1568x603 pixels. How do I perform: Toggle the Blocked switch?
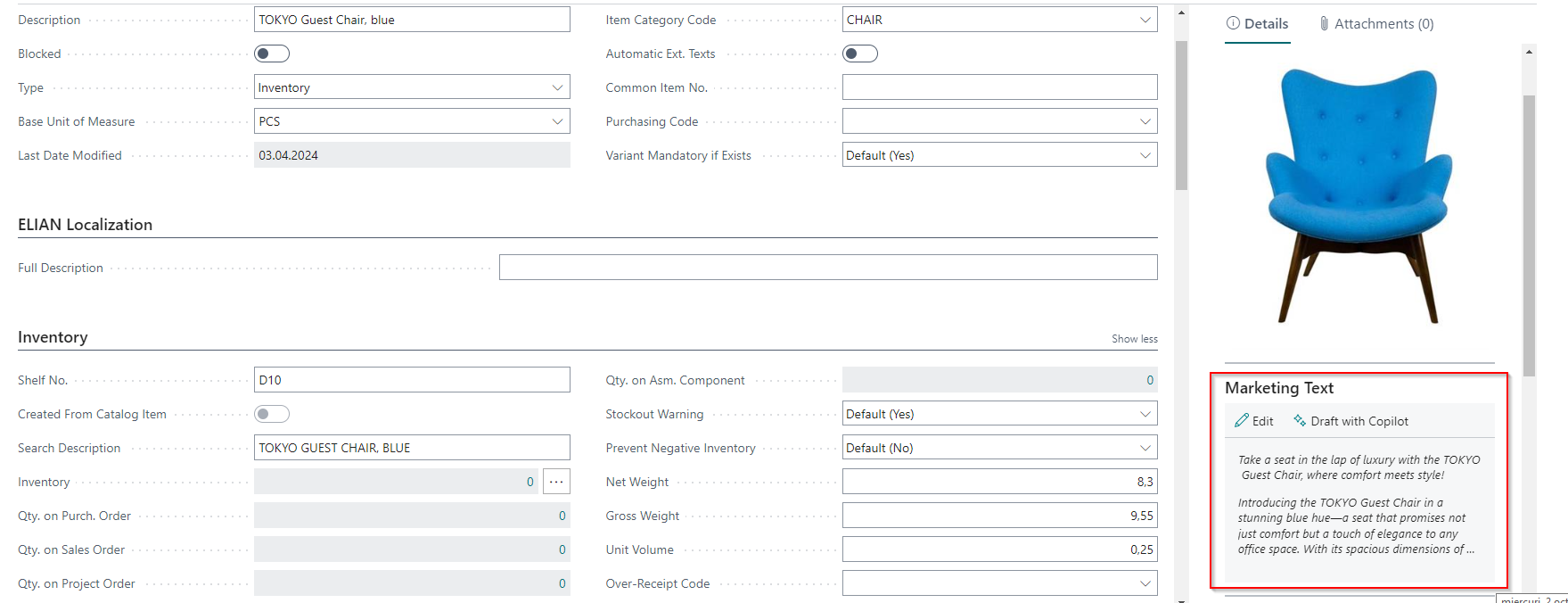coord(272,54)
